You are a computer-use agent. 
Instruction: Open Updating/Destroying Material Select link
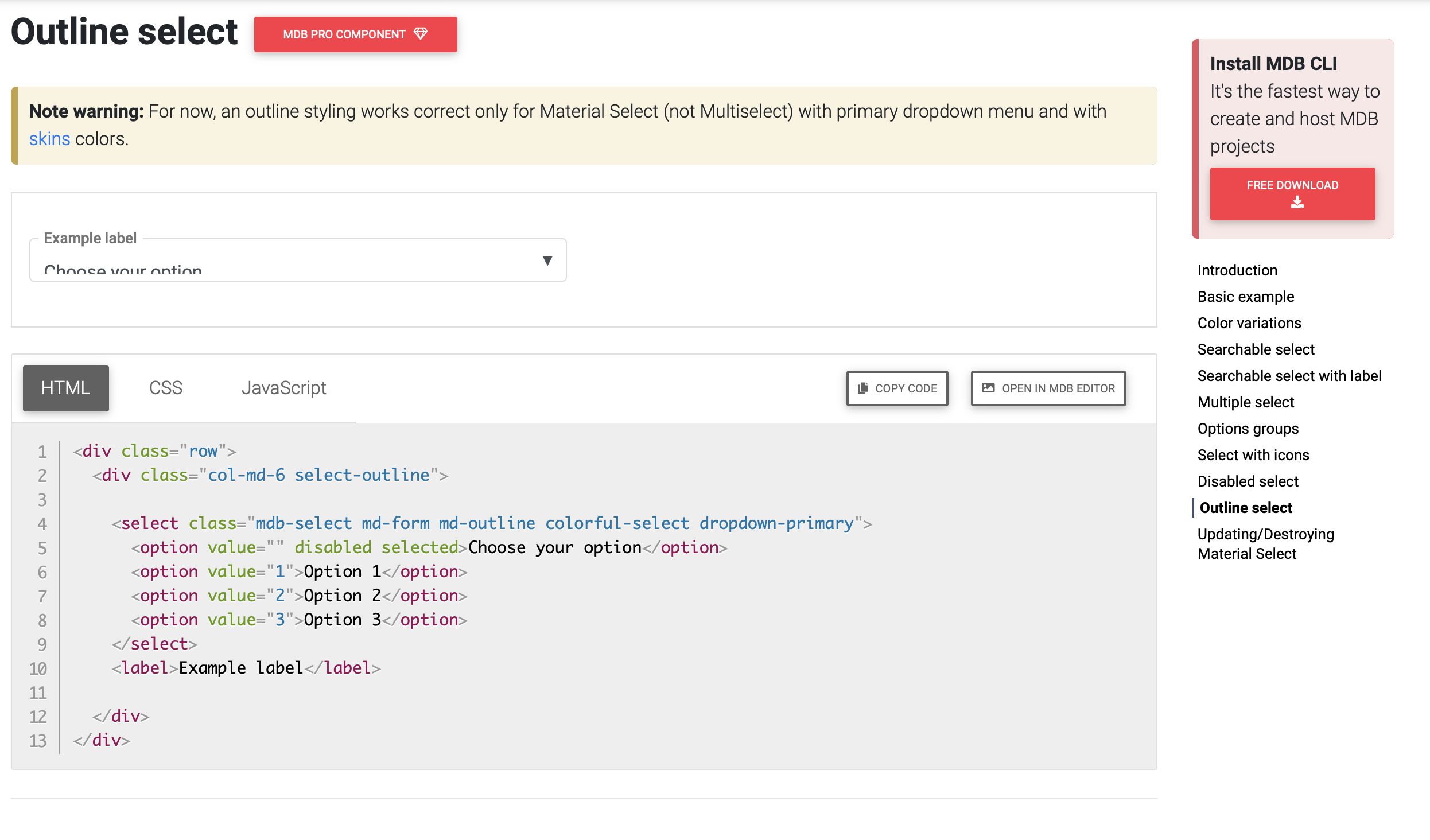(x=1265, y=544)
